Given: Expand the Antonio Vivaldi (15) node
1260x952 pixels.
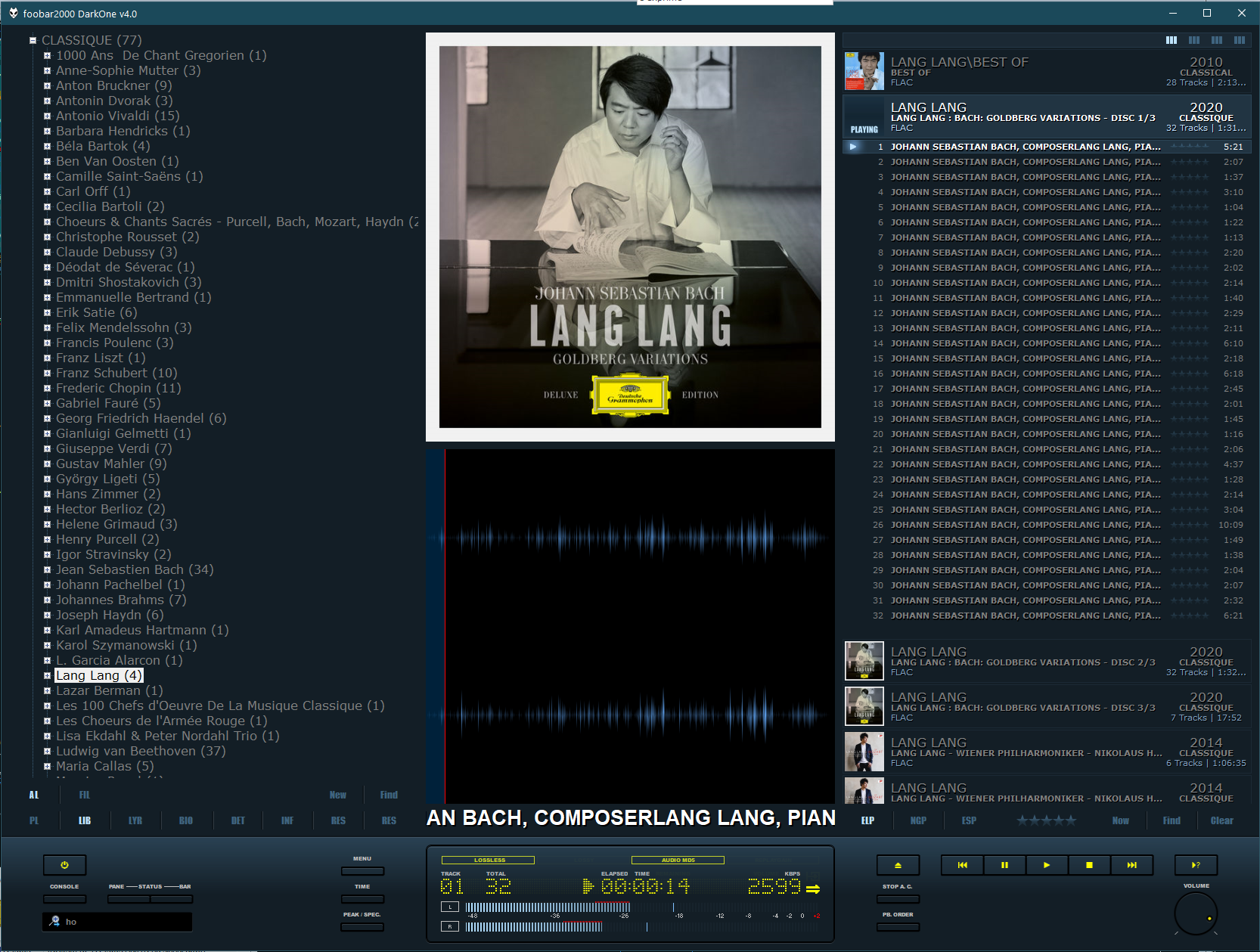Looking at the screenshot, I should [x=47, y=116].
